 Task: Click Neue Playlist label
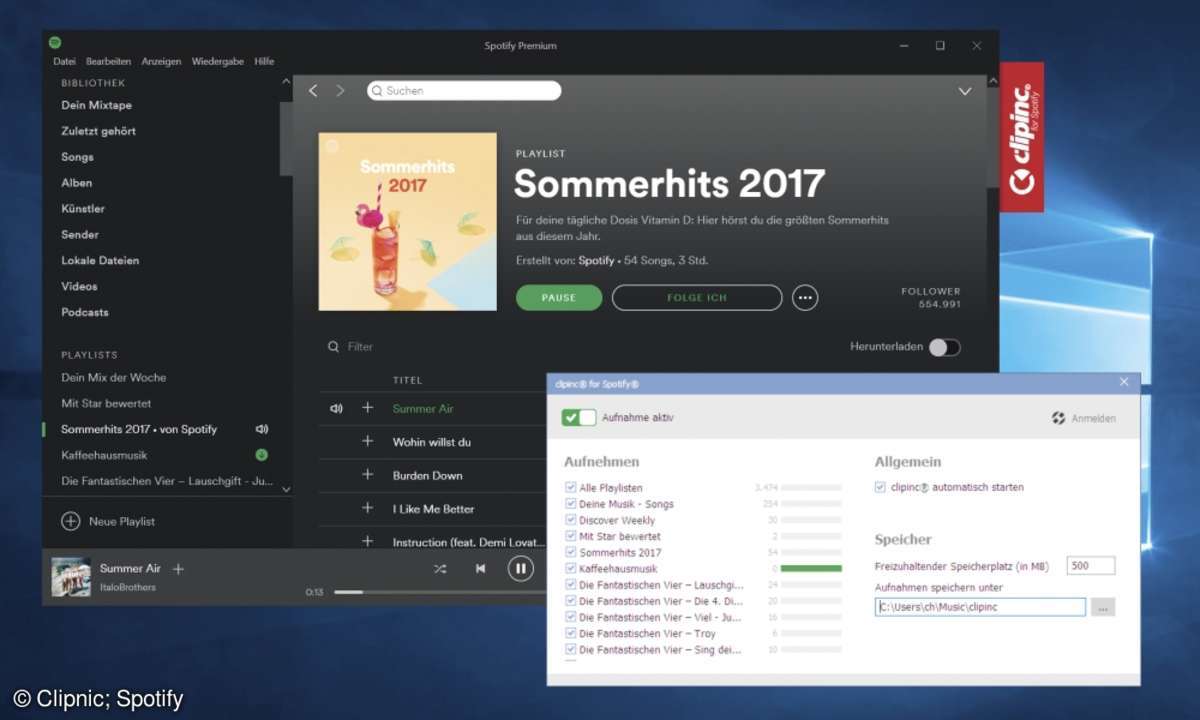click(x=122, y=521)
